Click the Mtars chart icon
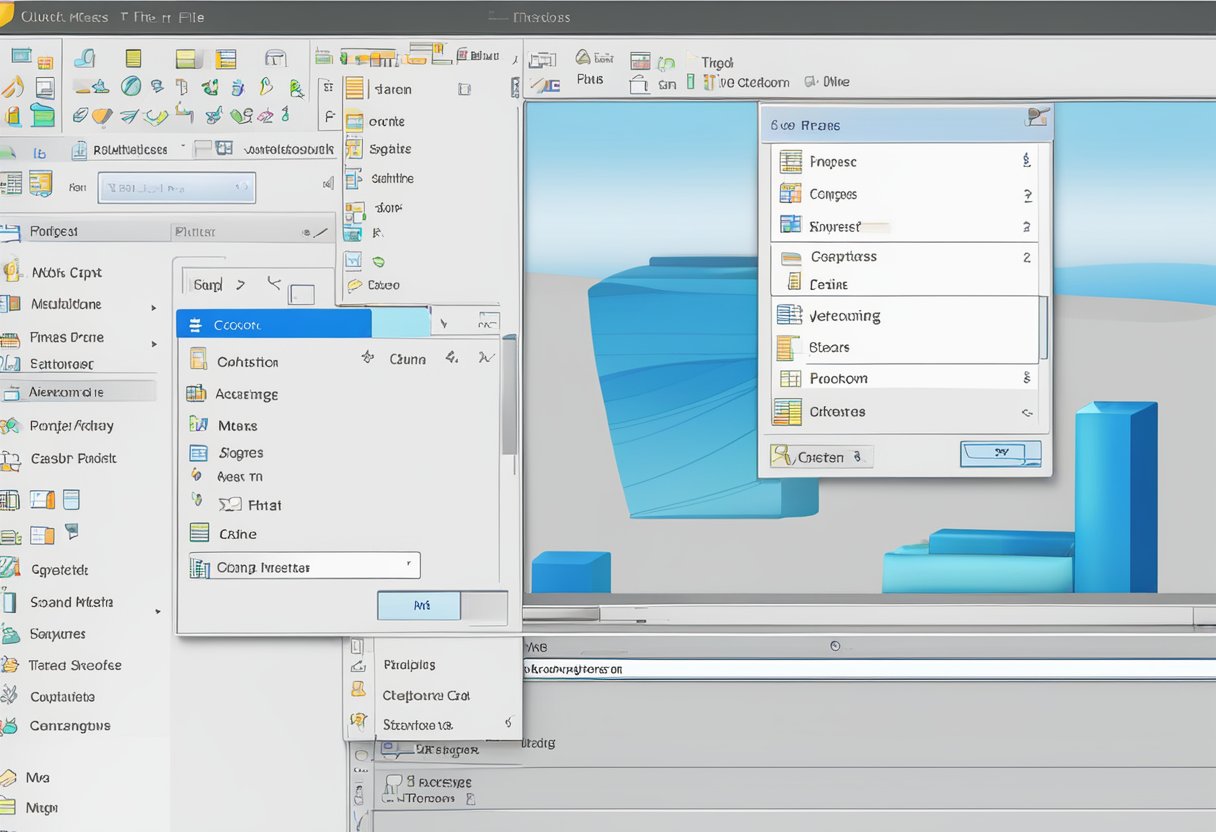Screen dimensions: 1216x832 point(198,425)
